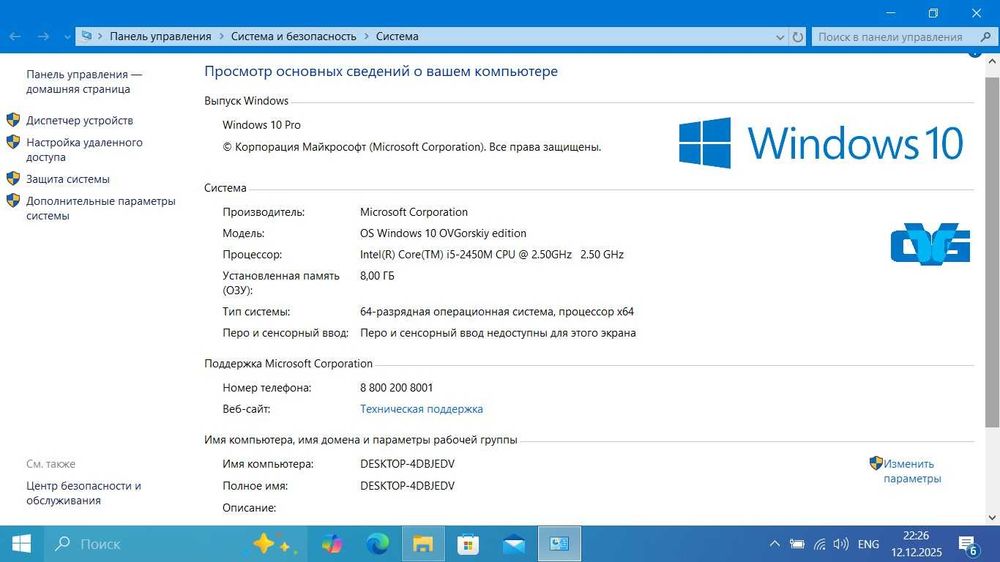Viewport: 1000px width, 562px height.
Task: Go back using the back arrow
Action: click(15, 36)
